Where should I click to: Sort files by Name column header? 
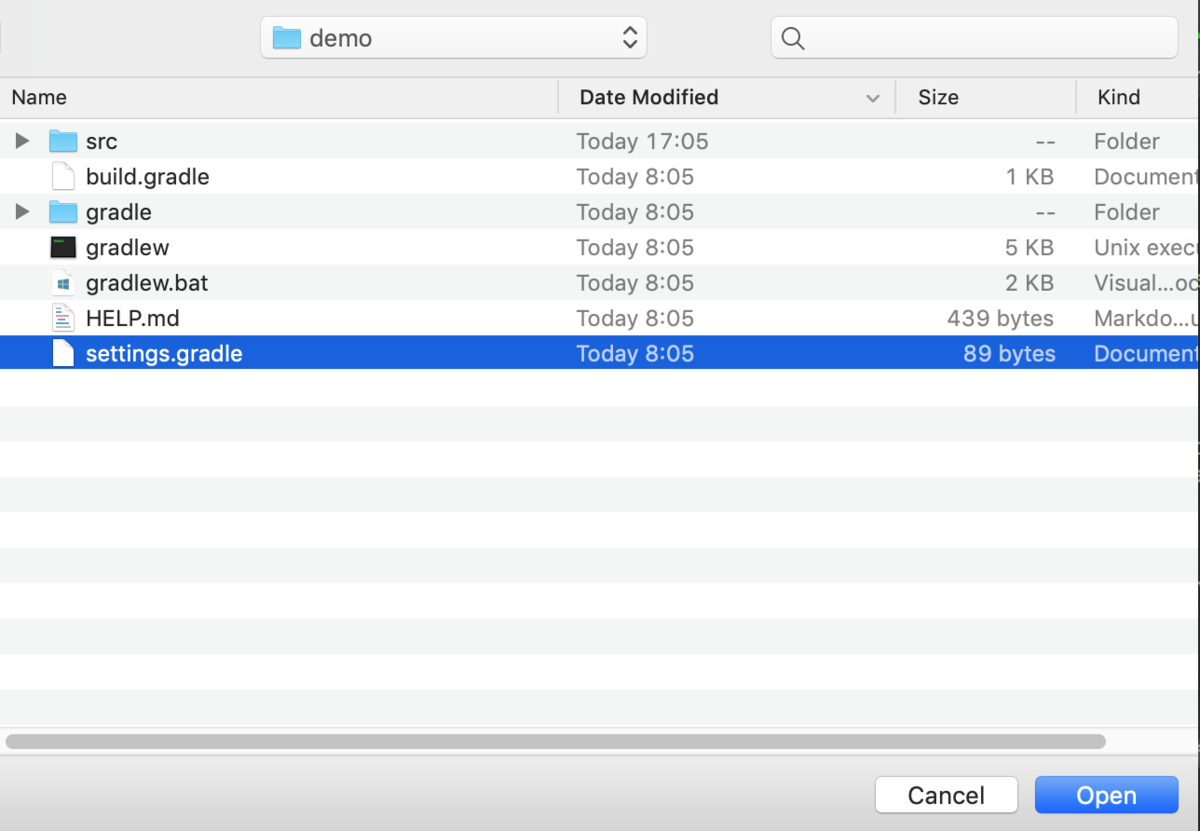39,97
